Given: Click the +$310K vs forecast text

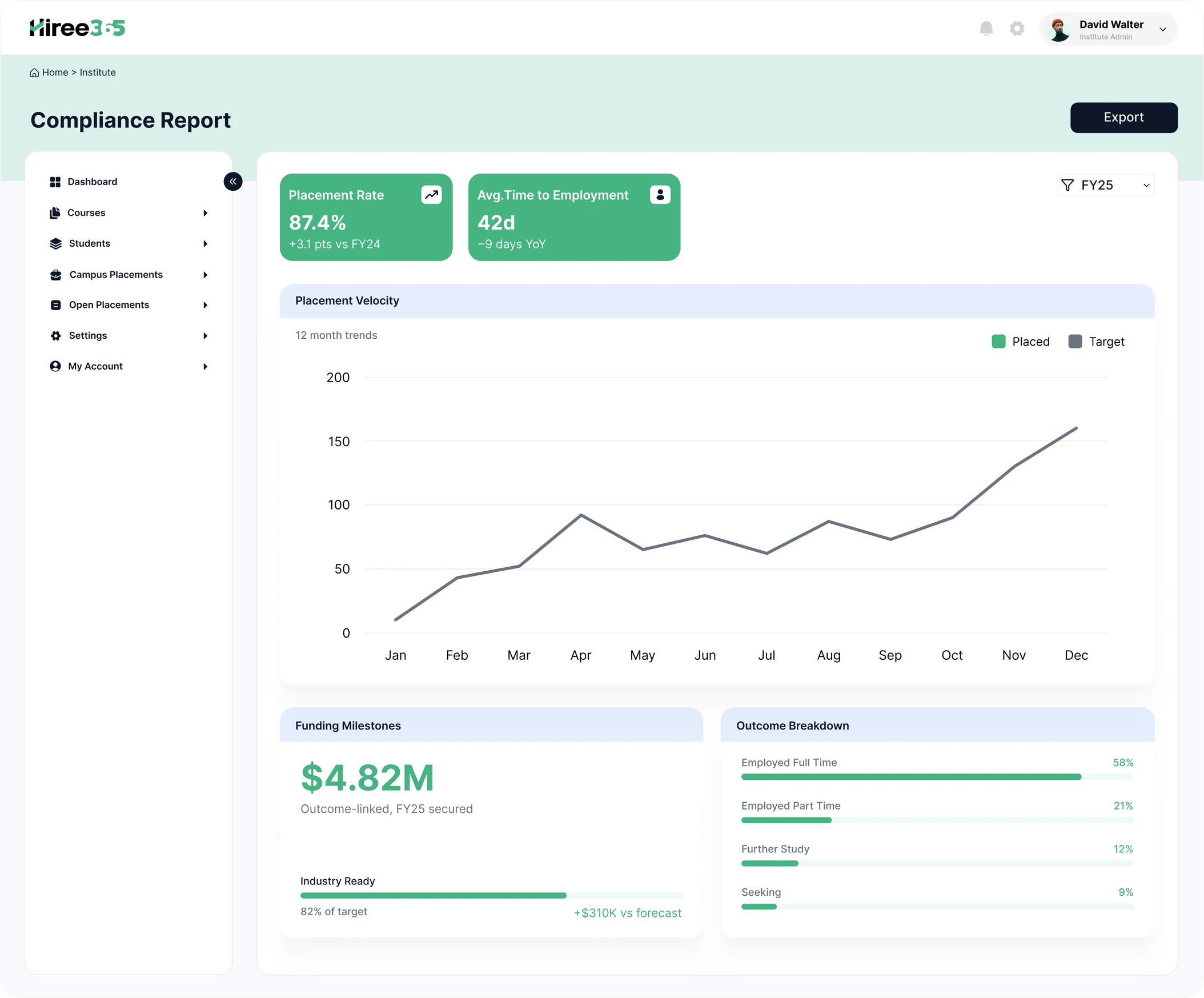Looking at the screenshot, I should click(628, 913).
